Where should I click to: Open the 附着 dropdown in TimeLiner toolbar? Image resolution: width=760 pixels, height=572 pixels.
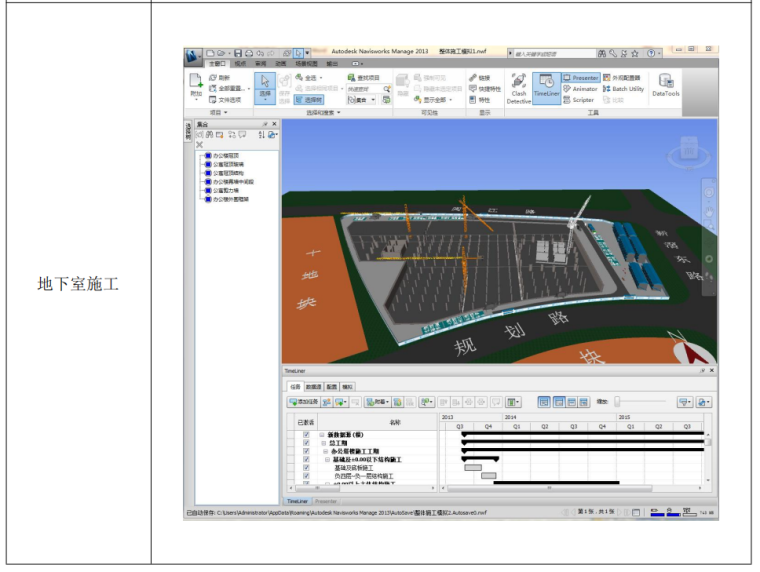point(377,401)
